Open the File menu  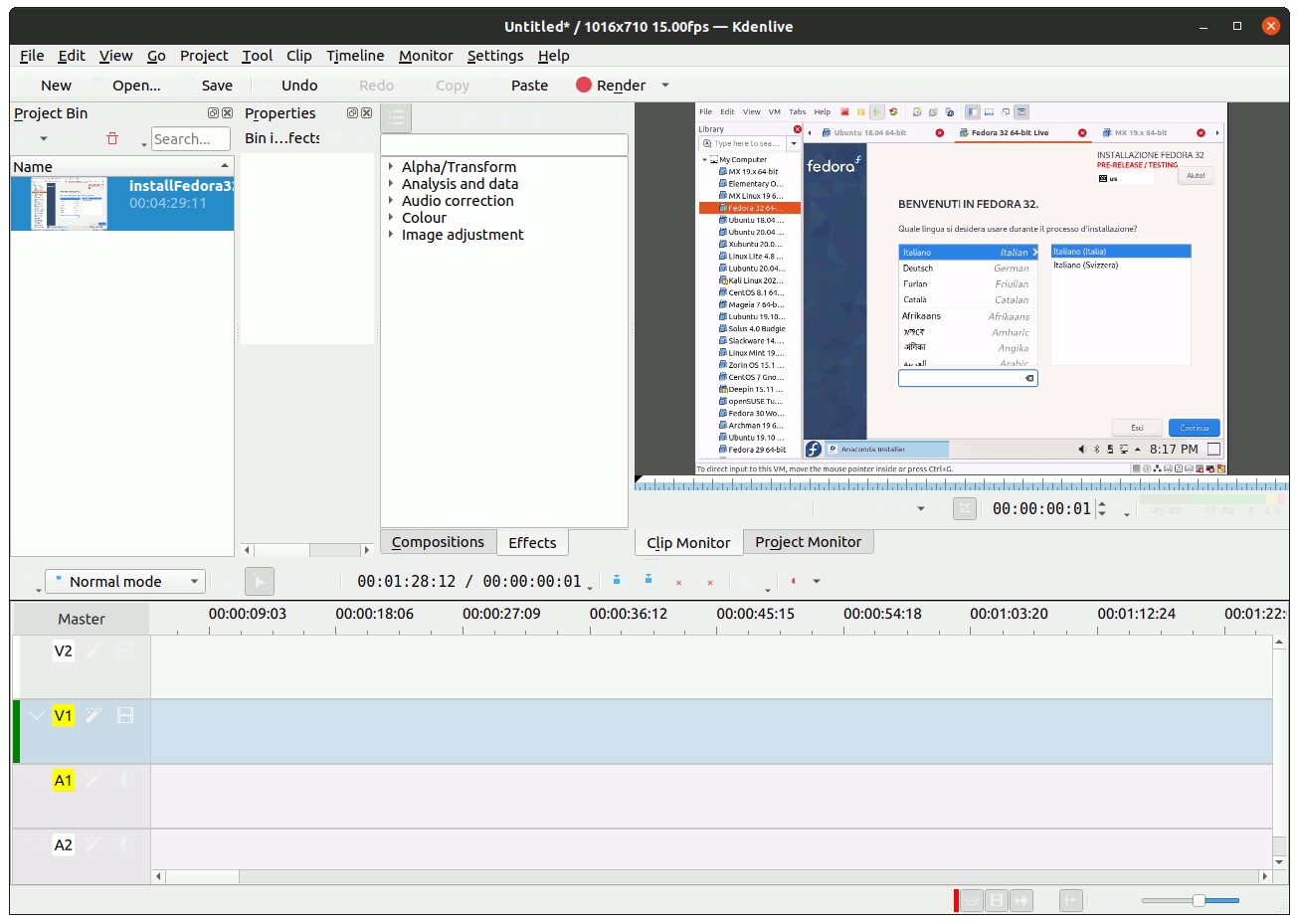(32, 56)
